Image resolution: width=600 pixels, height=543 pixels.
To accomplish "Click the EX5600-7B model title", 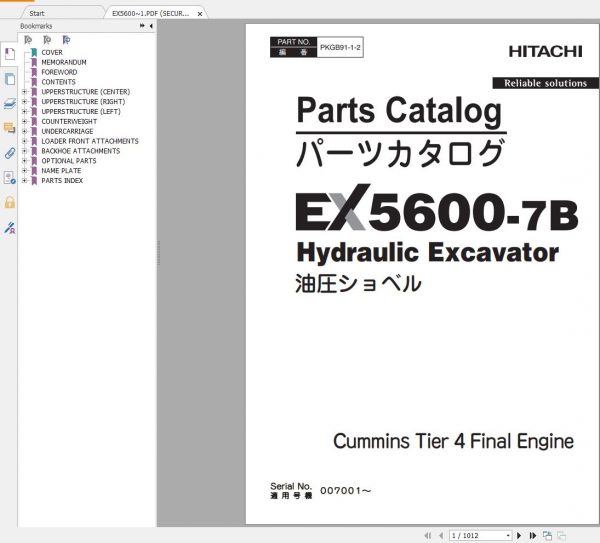I will coord(437,209).
